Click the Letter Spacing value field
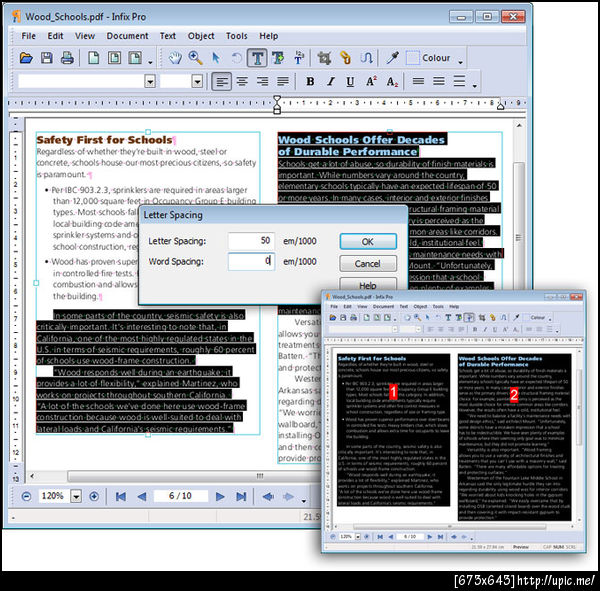The height and width of the screenshot is (591, 600). pos(251,241)
